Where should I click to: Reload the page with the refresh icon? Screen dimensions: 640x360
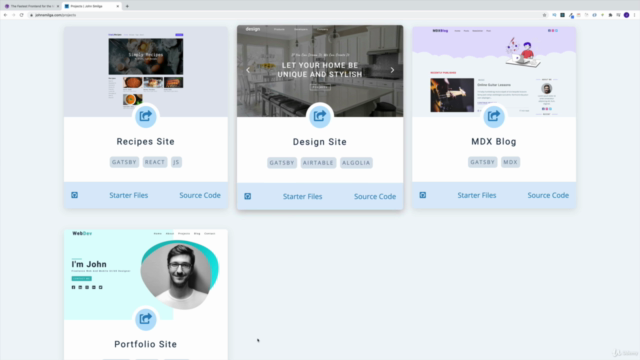click(22, 15)
